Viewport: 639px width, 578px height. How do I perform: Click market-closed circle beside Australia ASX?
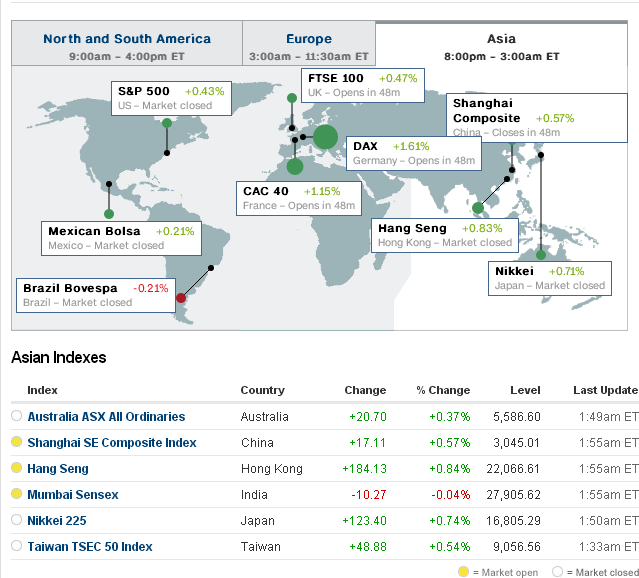tap(16, 416)
